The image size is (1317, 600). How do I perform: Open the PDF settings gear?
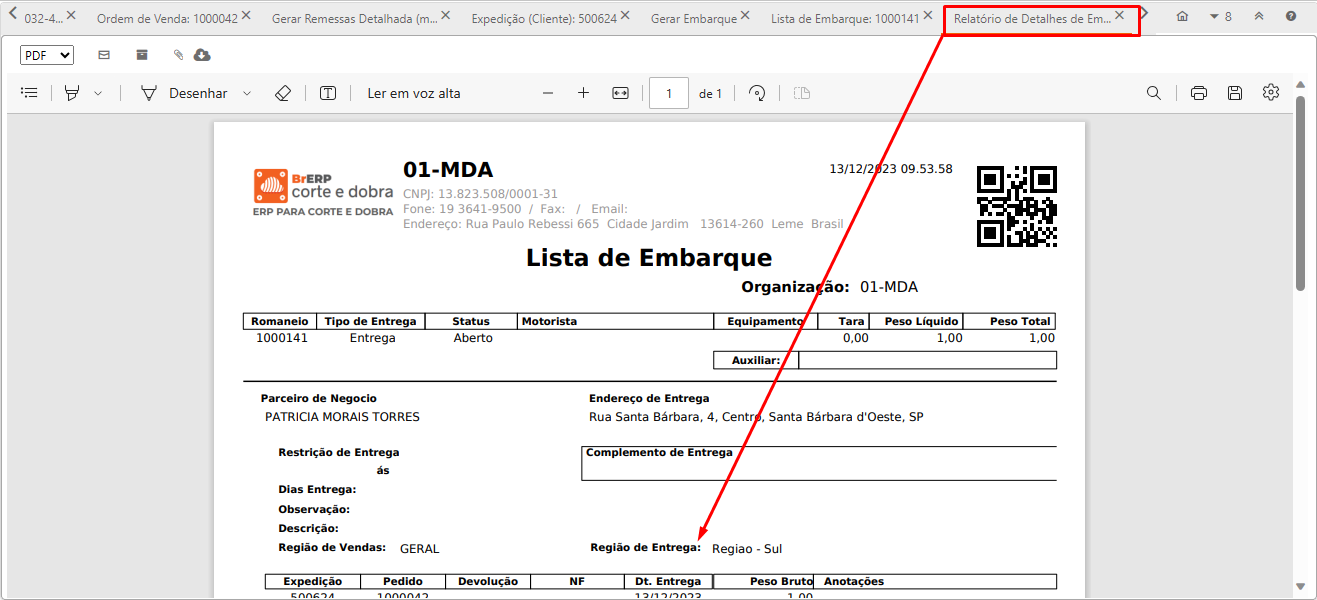pos(1270,92)
